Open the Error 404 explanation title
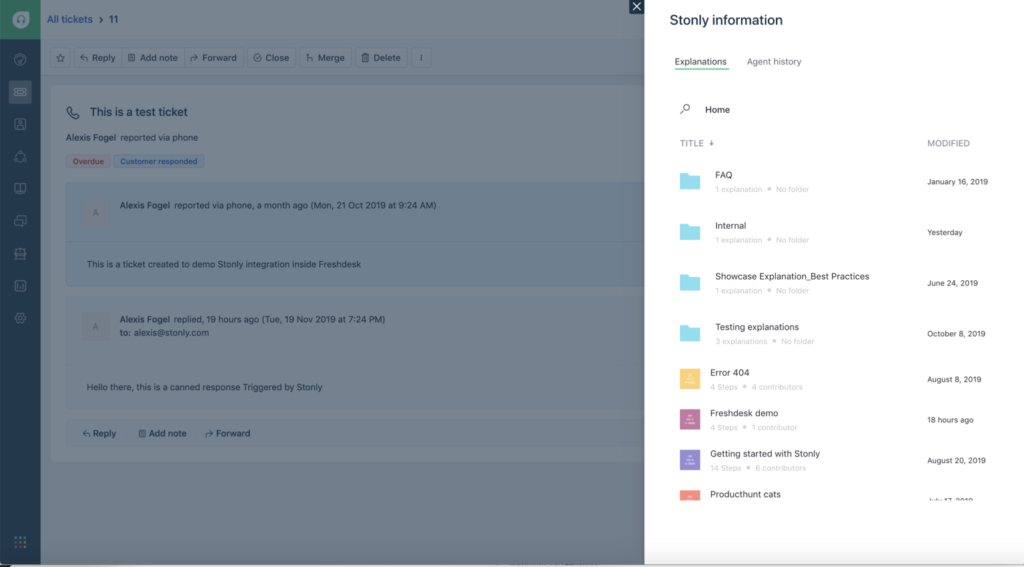The width and height of the screenshot is (1024, 567). click(729, 372)
